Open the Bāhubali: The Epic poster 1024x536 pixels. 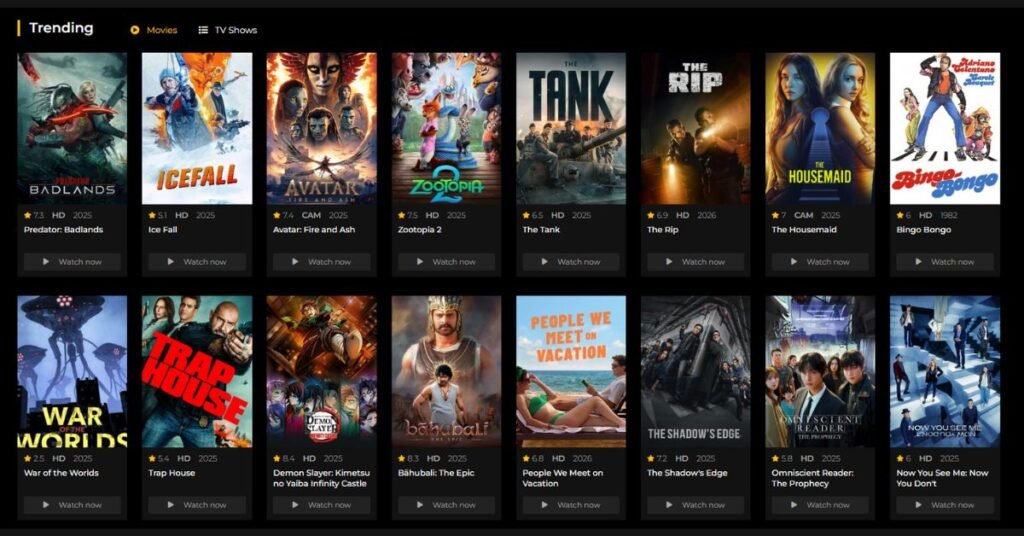click(x=446, y=371)
